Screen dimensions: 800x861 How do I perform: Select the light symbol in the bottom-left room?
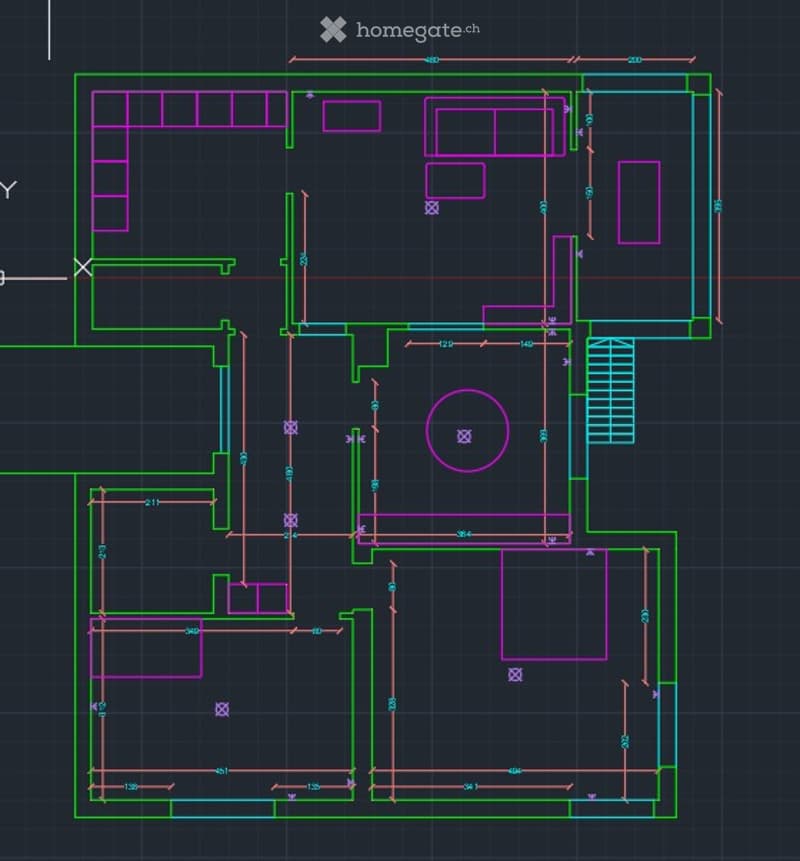[222, 709]
